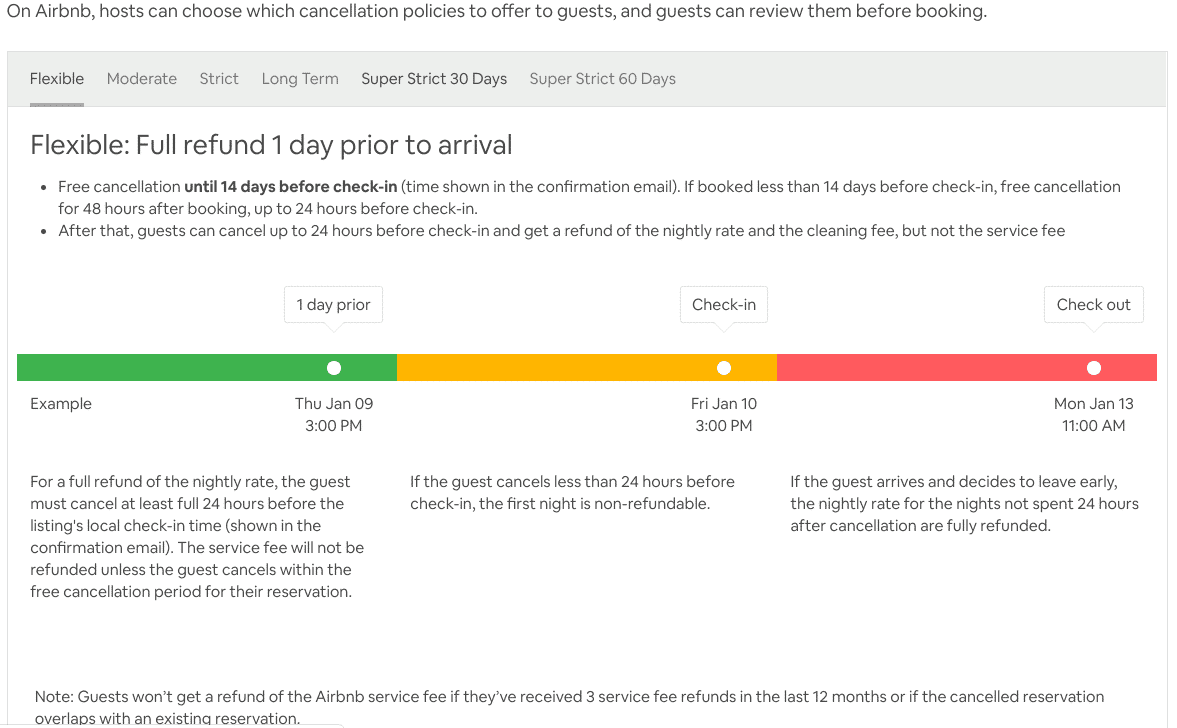1177x728 pixels.
Task: View the Super Strict 60 Days policy
Action: point(602,78)
